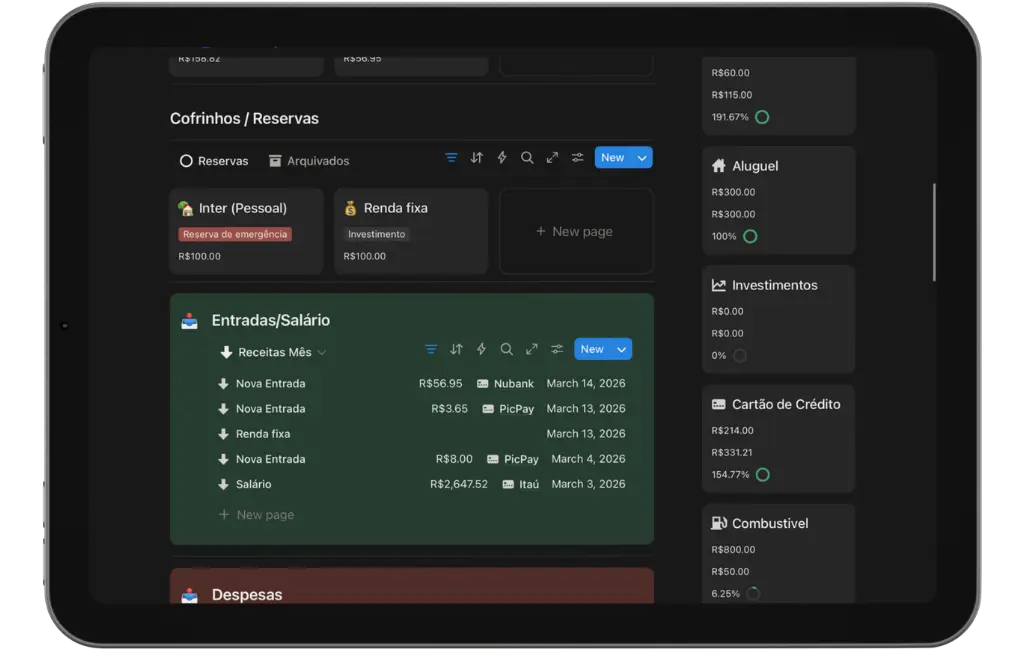The width and height of the screenshot is (1024, 649).
Task: Open the Renda fixa reserve card
Action: [411, 231]
